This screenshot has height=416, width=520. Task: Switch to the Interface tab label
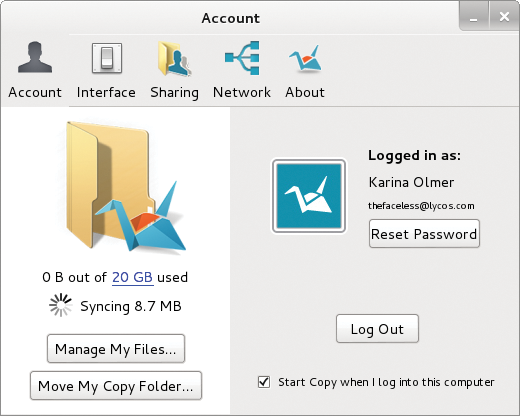tap(106, 92)
